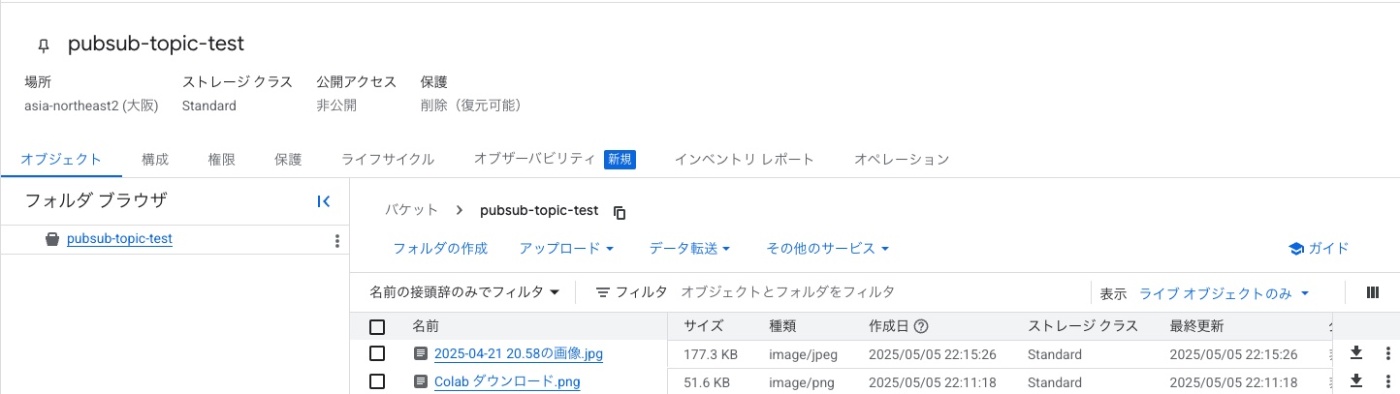This screenshot has width=1400, height=394.
Task: Open column display options icon
Action: pos(1372,292)
